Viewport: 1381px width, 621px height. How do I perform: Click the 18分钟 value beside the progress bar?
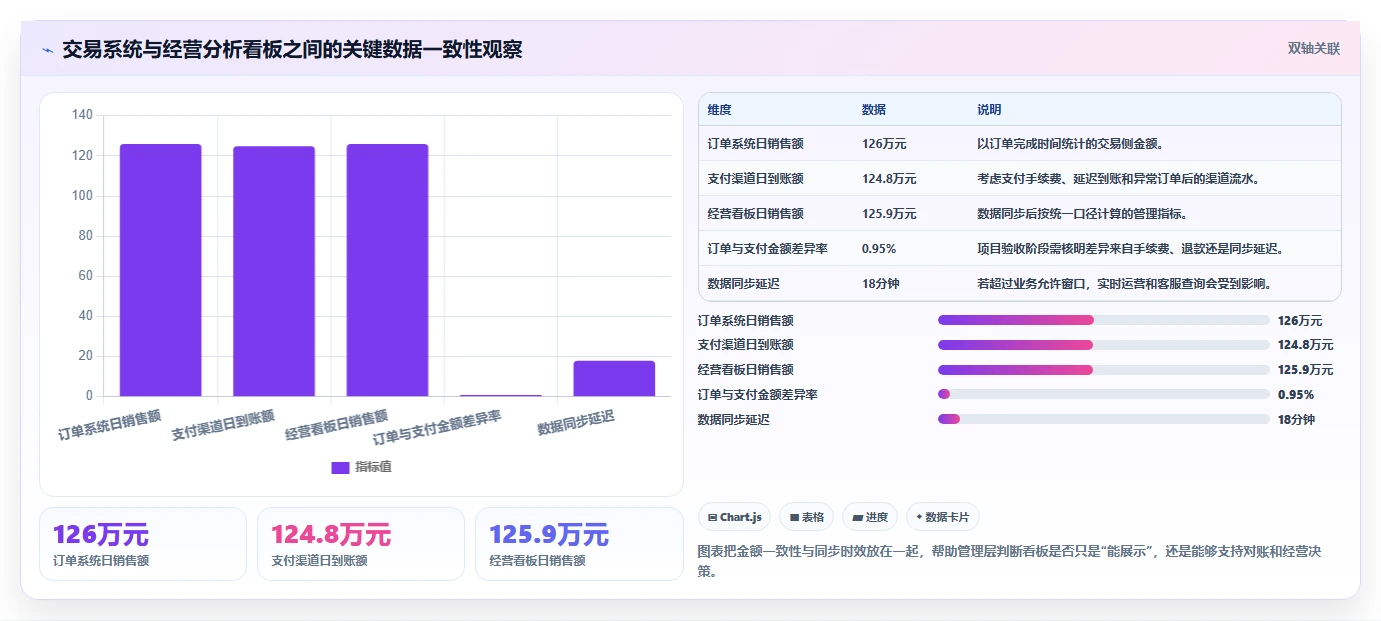(x=1296, y=420)
